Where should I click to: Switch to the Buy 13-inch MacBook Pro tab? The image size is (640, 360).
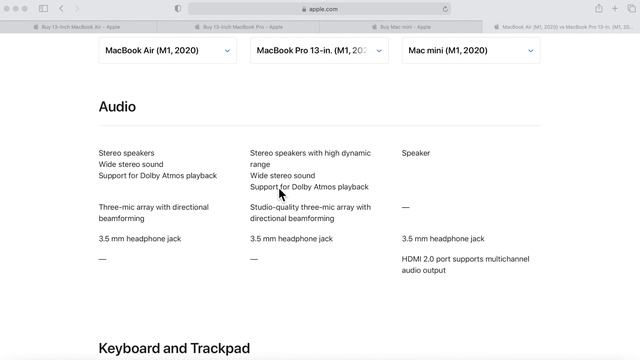[239, 27]
